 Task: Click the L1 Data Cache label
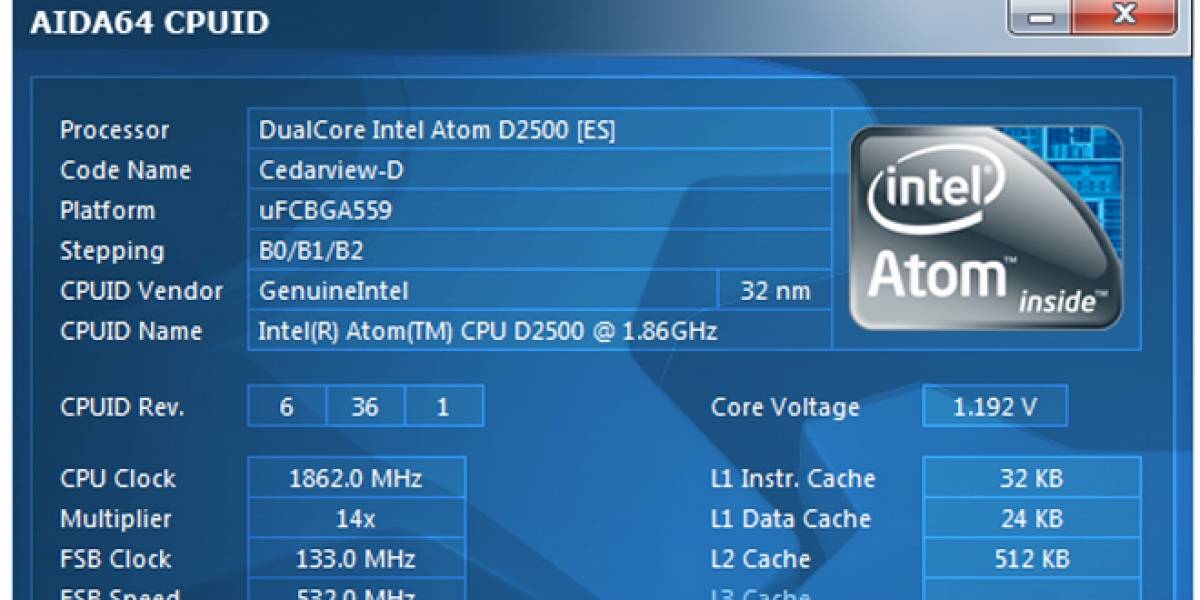tap(791, 518)
